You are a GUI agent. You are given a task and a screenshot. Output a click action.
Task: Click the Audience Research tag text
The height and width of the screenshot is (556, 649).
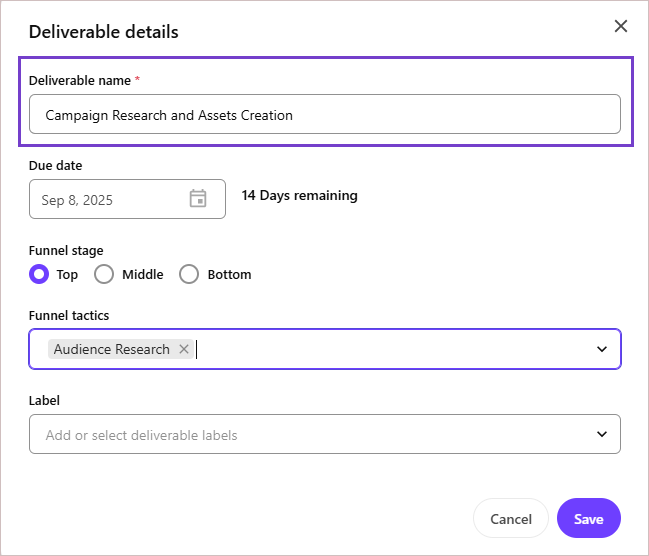coord(112,349)
